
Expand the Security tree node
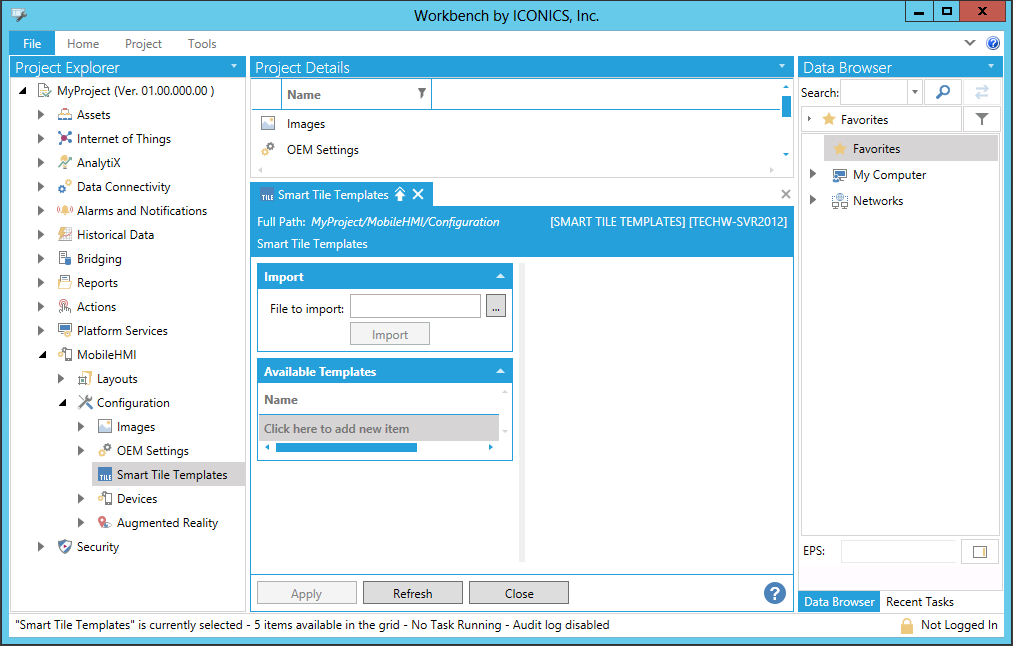coord(41,547)
